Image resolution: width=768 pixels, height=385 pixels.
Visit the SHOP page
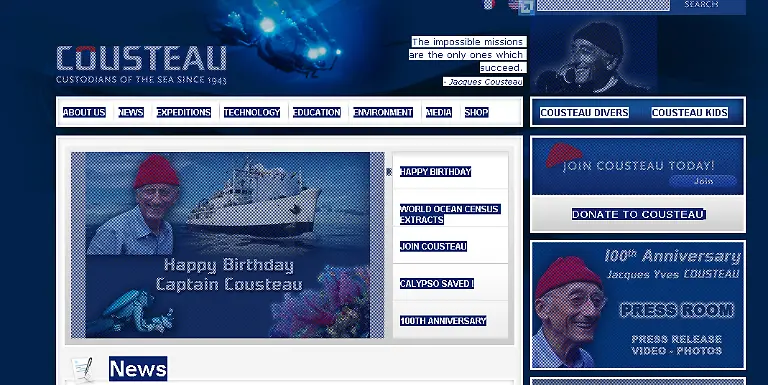(477, 112)
